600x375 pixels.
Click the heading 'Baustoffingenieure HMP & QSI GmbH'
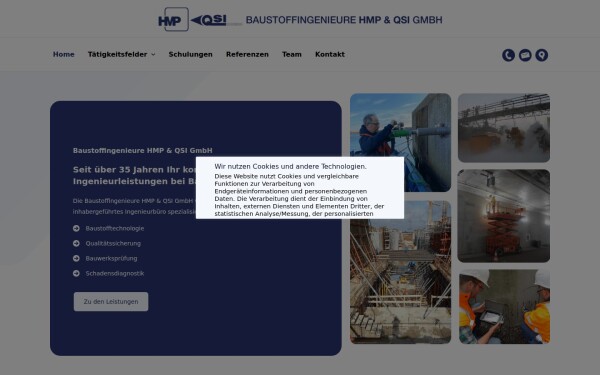tap(142, 150)
